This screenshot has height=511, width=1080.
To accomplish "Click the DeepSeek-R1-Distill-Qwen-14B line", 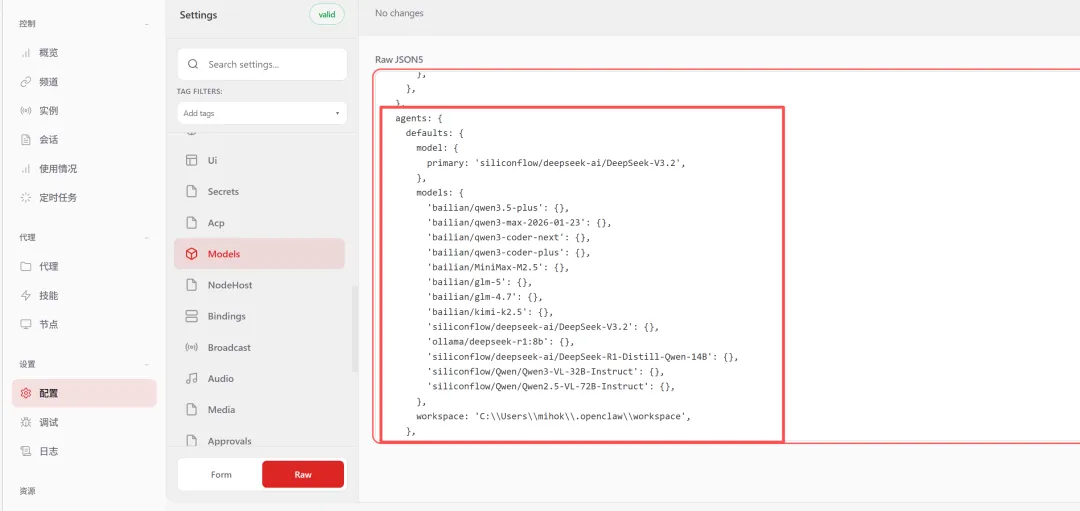I will click(583, 357).
